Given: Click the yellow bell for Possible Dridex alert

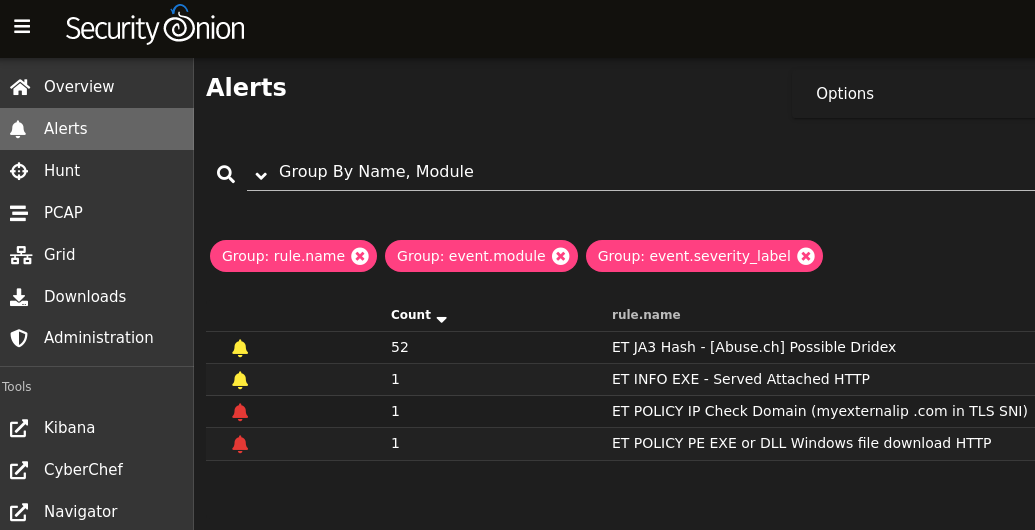Looking at the screenshot, I should pyautogui.click(x=240, y=348).
